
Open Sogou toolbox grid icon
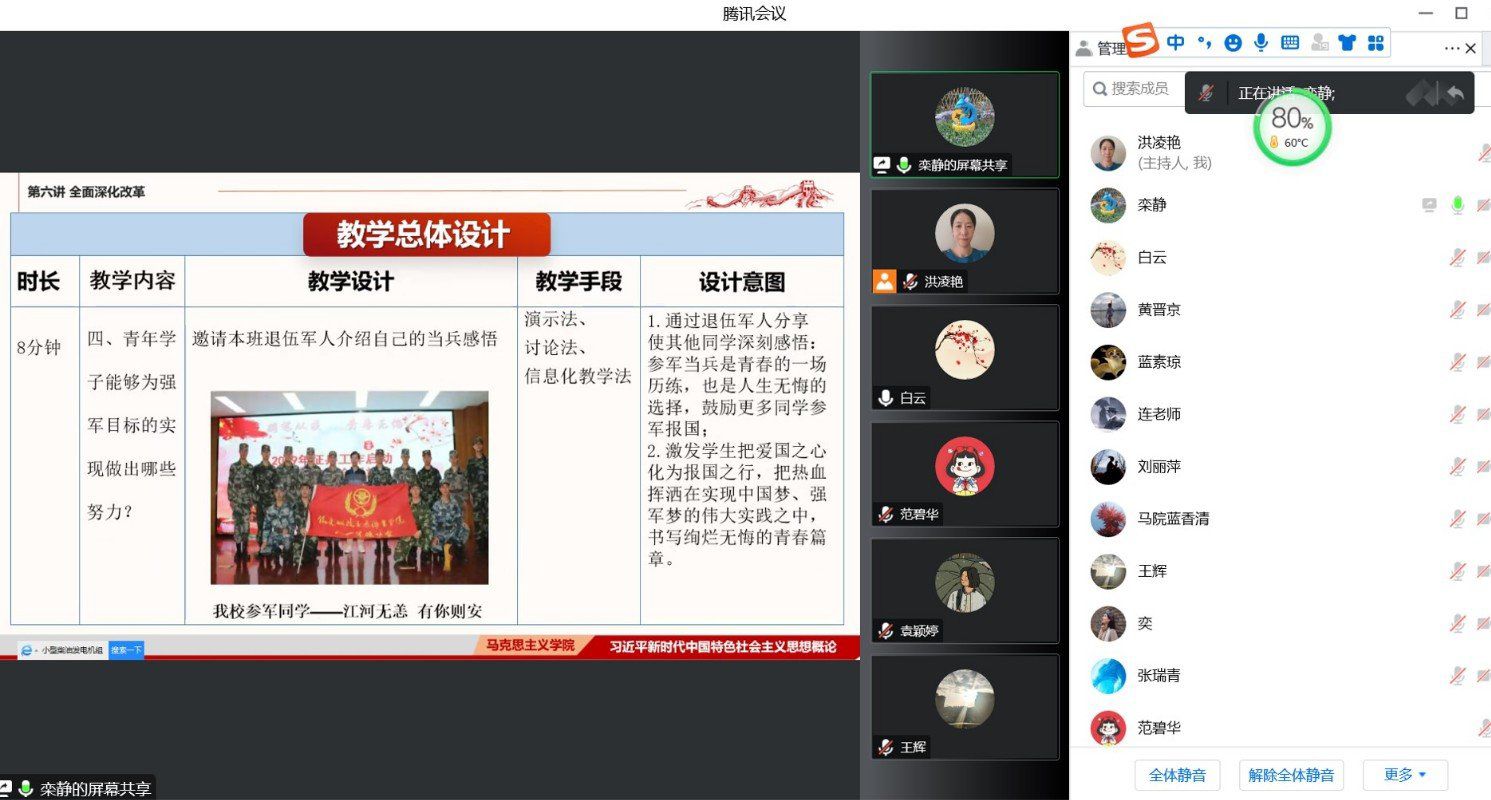(1376, 42)
